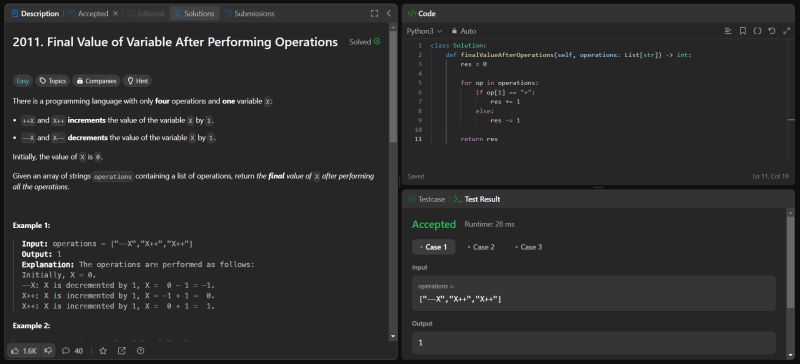
Task: Click the share problem icon
Action: coord(122,351)
